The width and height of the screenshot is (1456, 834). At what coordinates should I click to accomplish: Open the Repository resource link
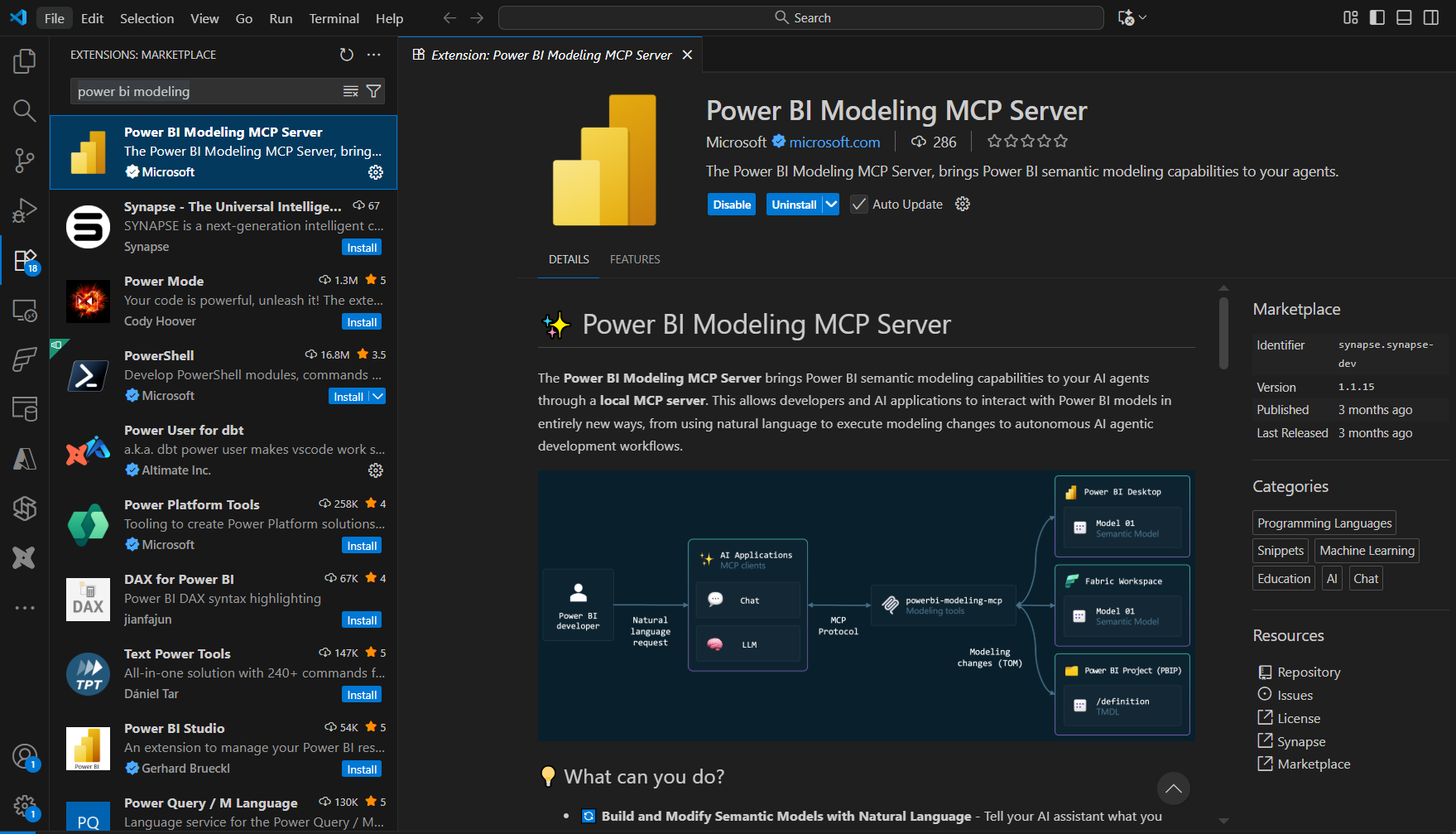point(1309,673)
